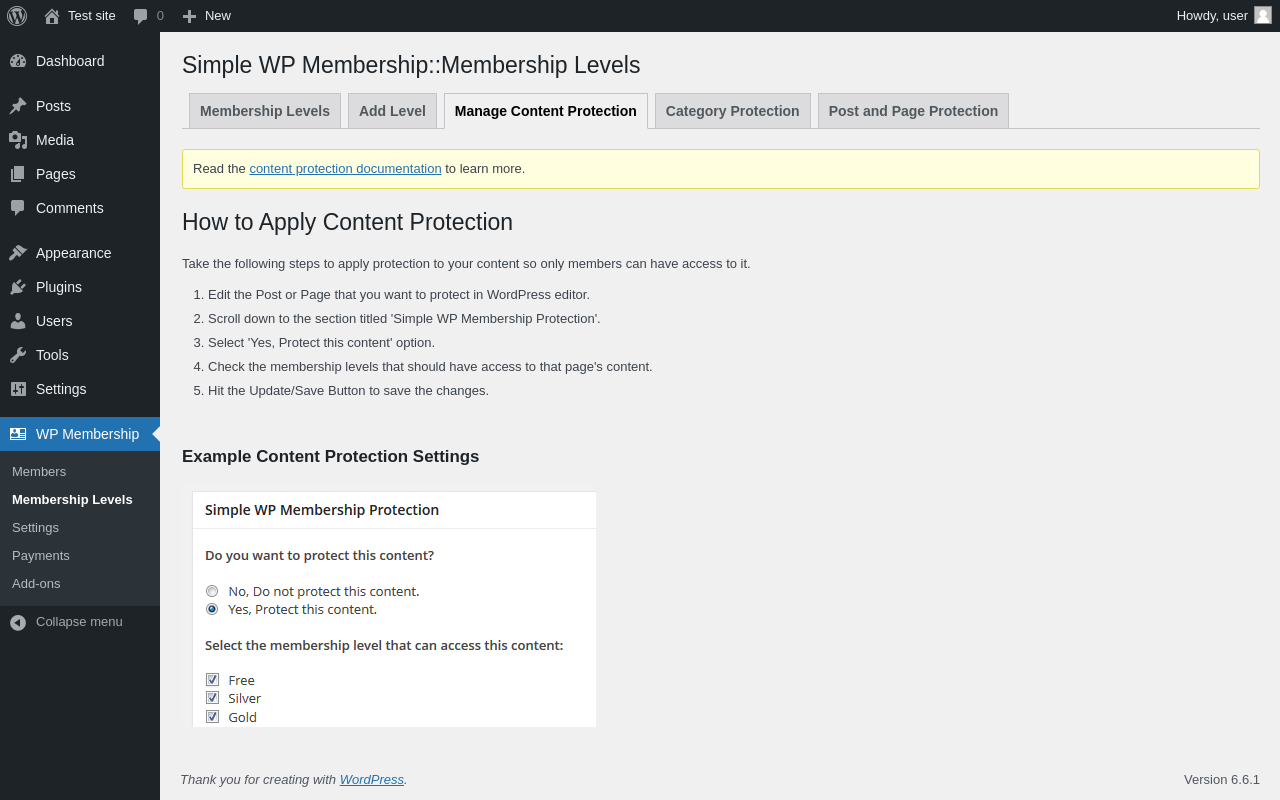
Task: Click the WordPress footer link
Action: click(x=371, y=780)
